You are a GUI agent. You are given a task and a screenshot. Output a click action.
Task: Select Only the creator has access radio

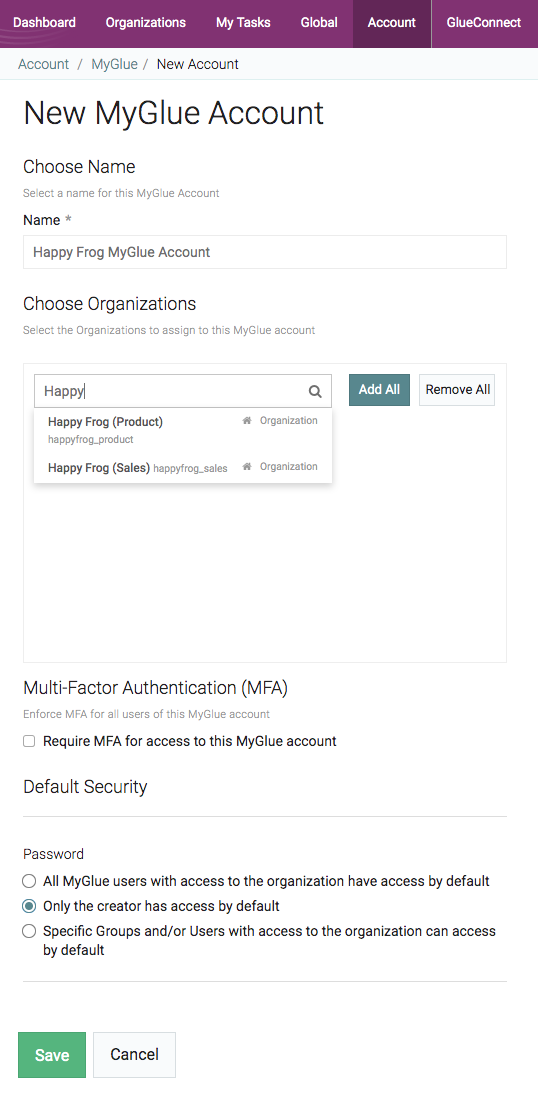pos(29,906)
